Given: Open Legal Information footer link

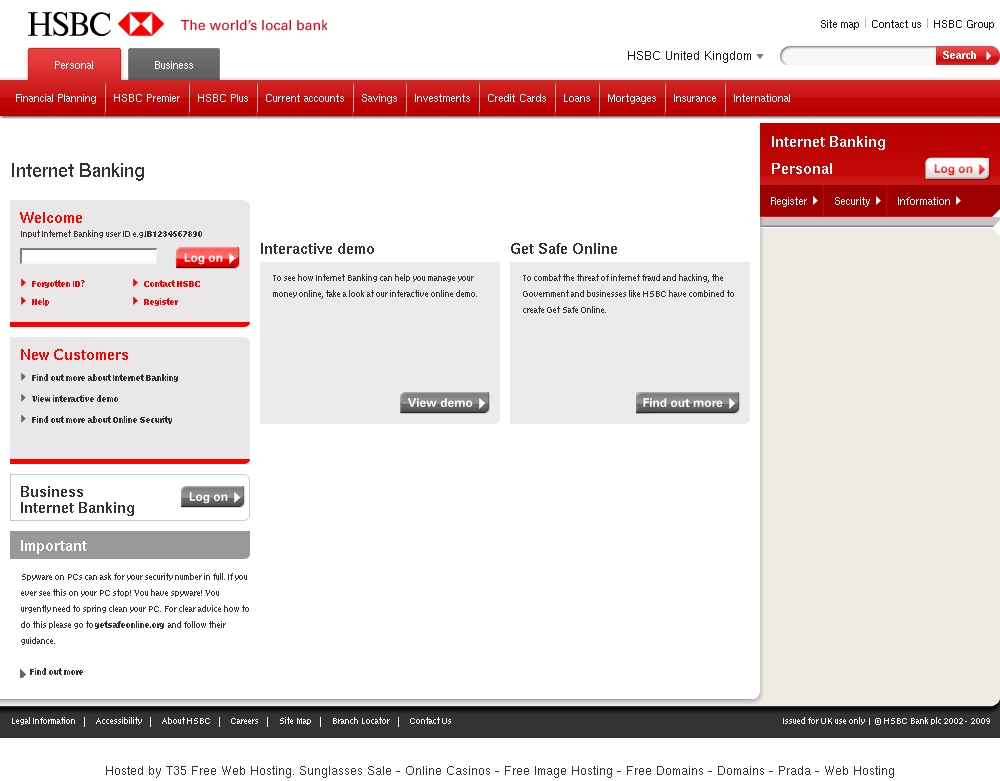Looking at the screenshot, I should [43, 721].
